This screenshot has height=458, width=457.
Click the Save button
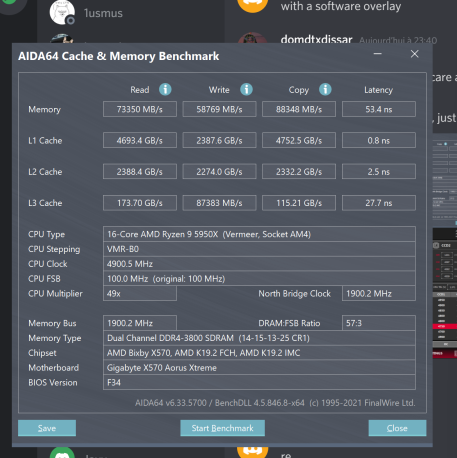coord(47,428)
